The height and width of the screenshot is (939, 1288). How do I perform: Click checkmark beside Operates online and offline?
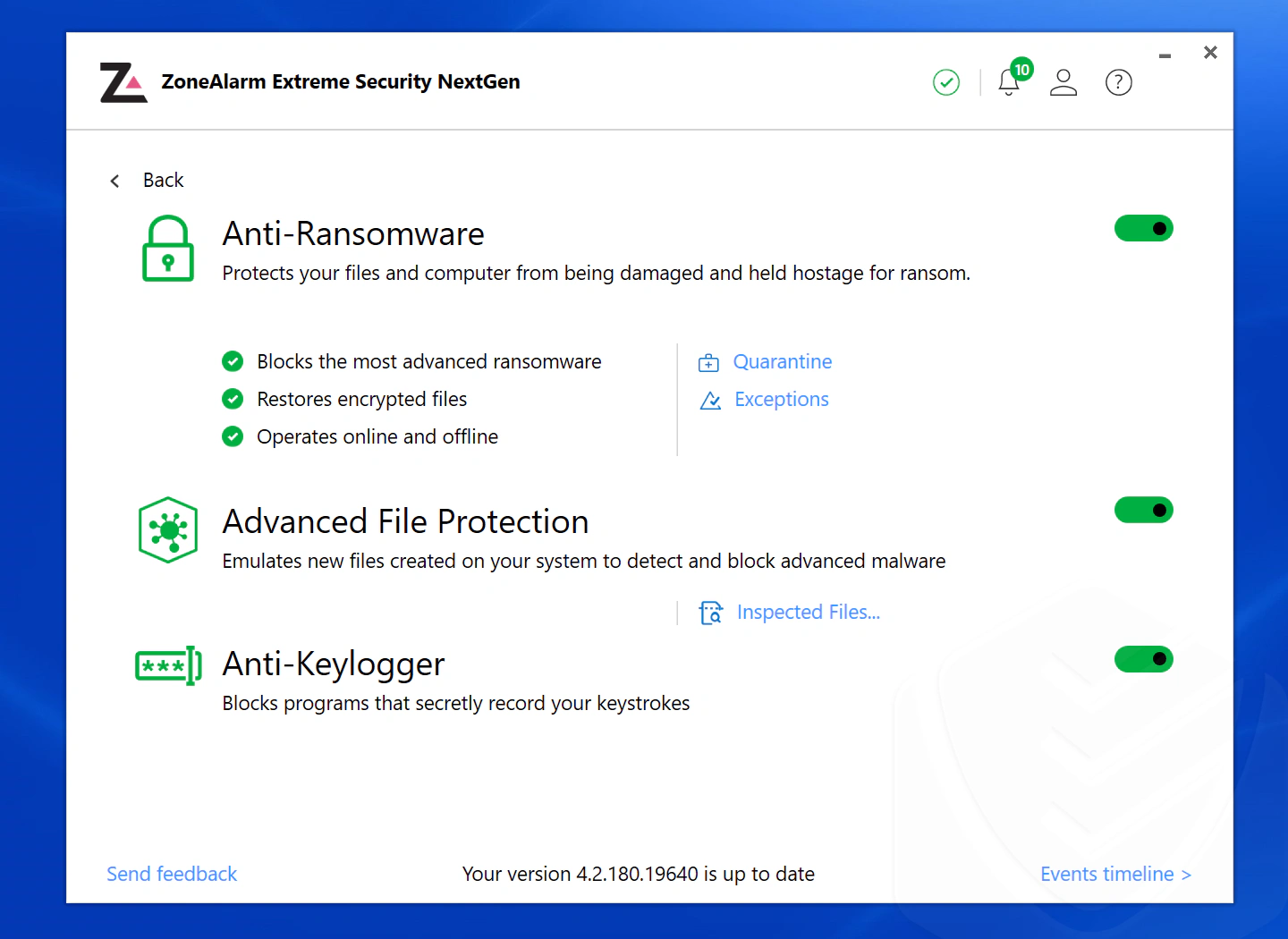[x=233, y=436]
